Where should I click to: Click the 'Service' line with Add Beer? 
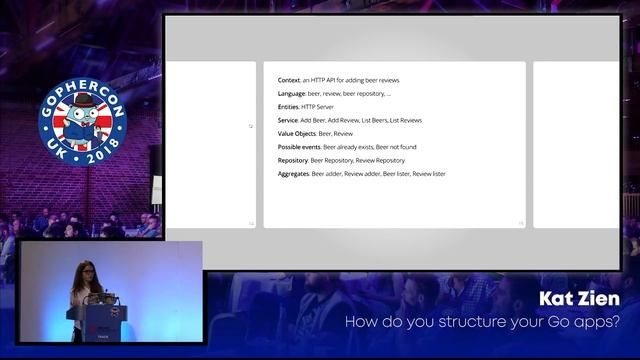(349, 120)
